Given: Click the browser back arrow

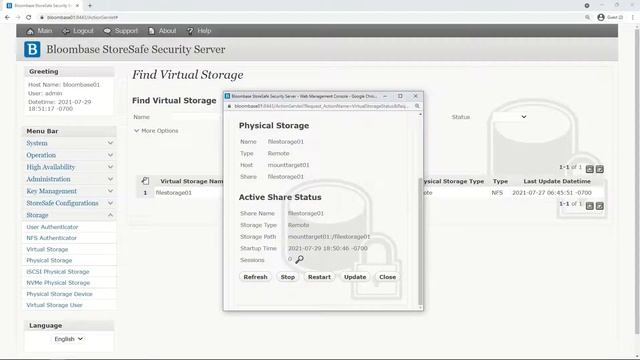Looking at the screenshot, I should (7, 18).
